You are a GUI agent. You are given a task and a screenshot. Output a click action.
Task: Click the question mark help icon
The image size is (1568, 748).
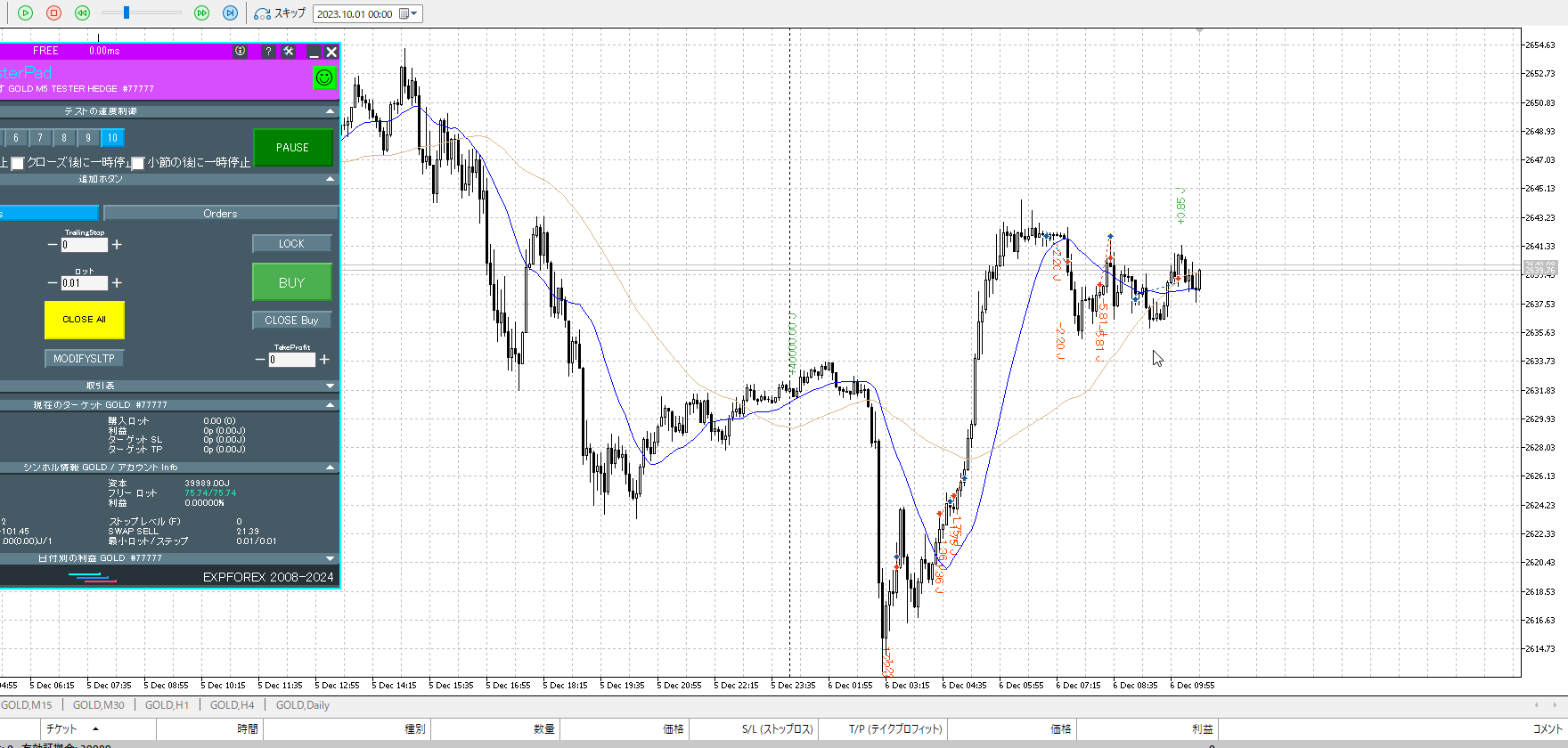[268, 52]
